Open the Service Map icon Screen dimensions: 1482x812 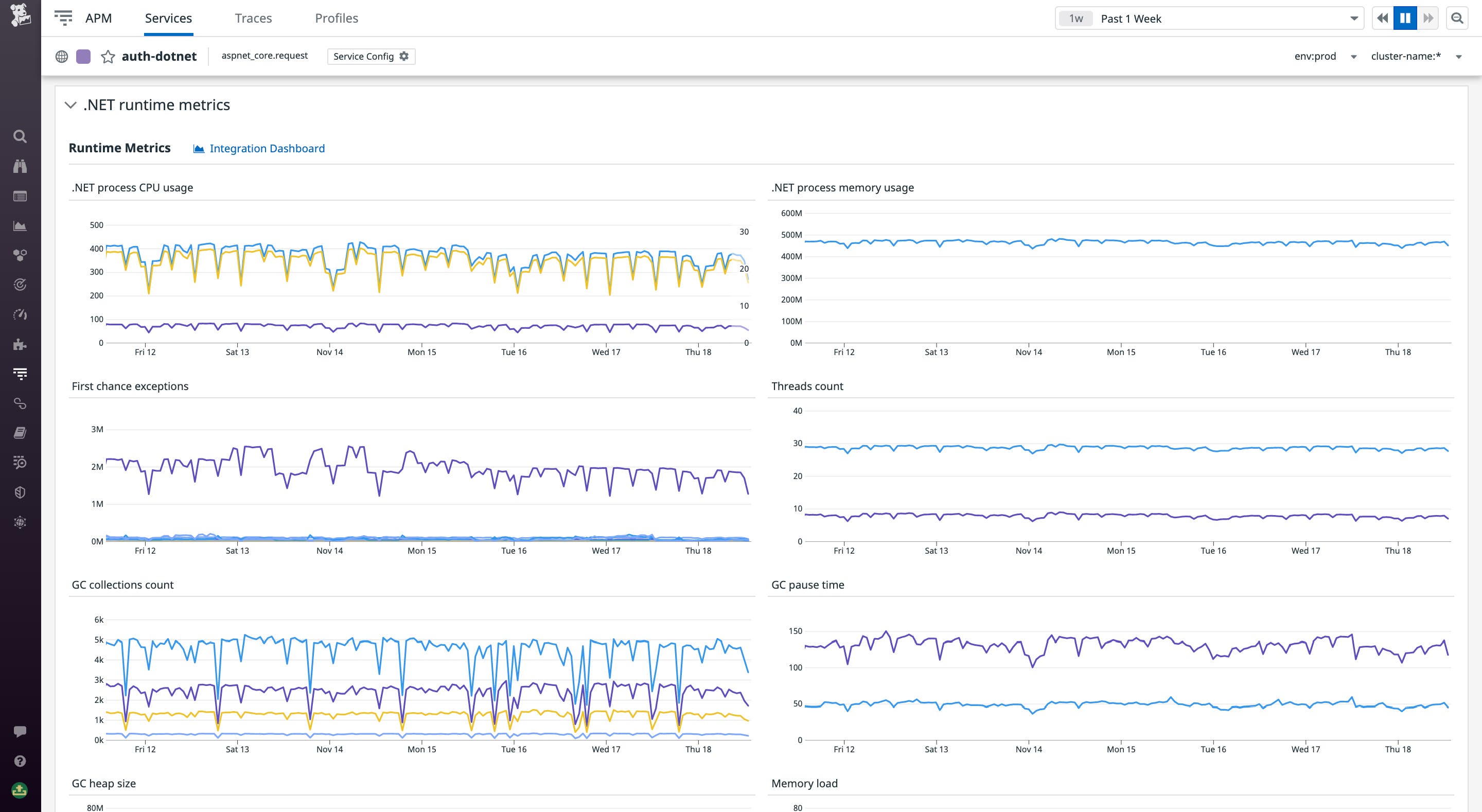20,403
